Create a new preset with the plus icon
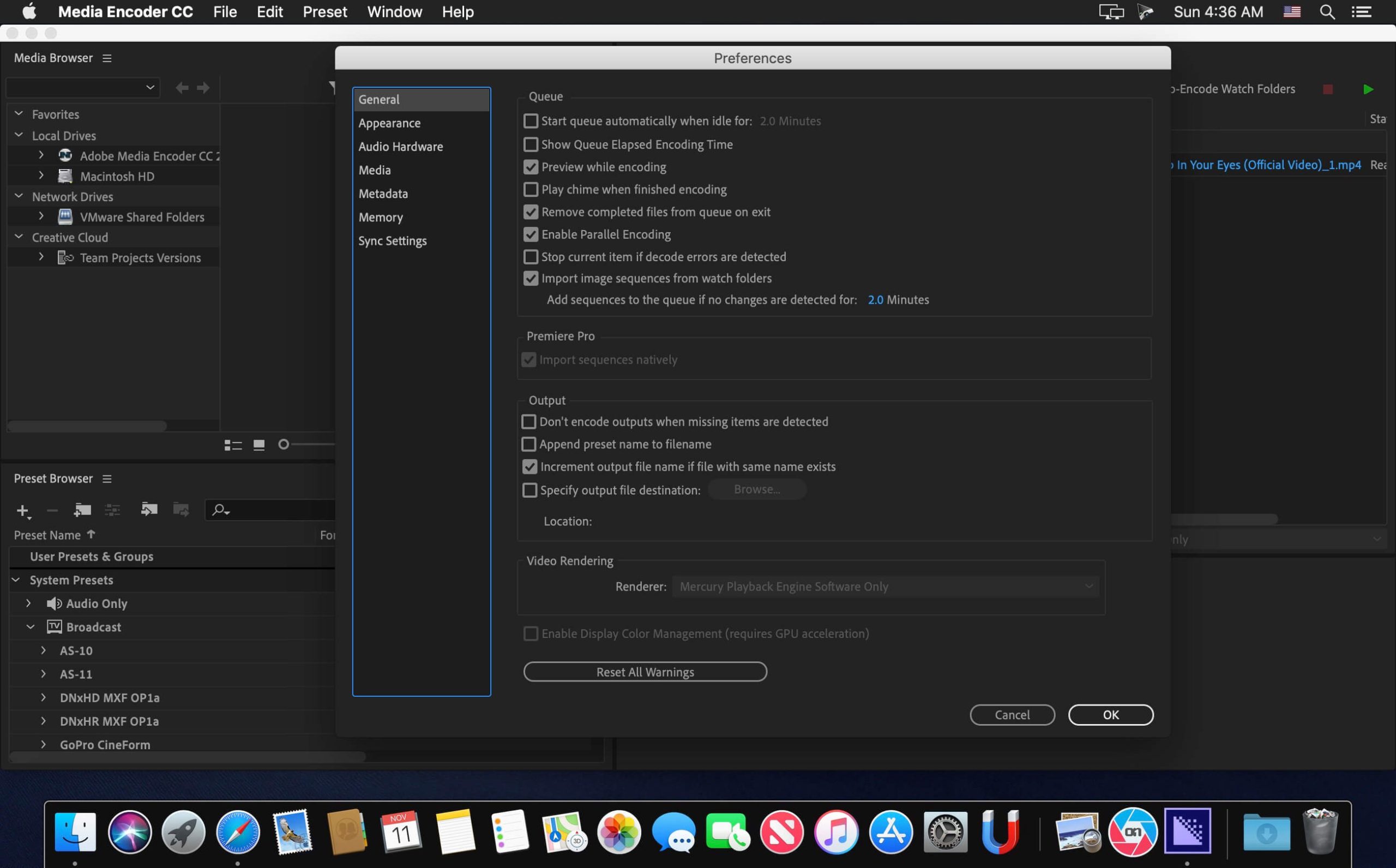The image size is (1396, 868). 23,510
